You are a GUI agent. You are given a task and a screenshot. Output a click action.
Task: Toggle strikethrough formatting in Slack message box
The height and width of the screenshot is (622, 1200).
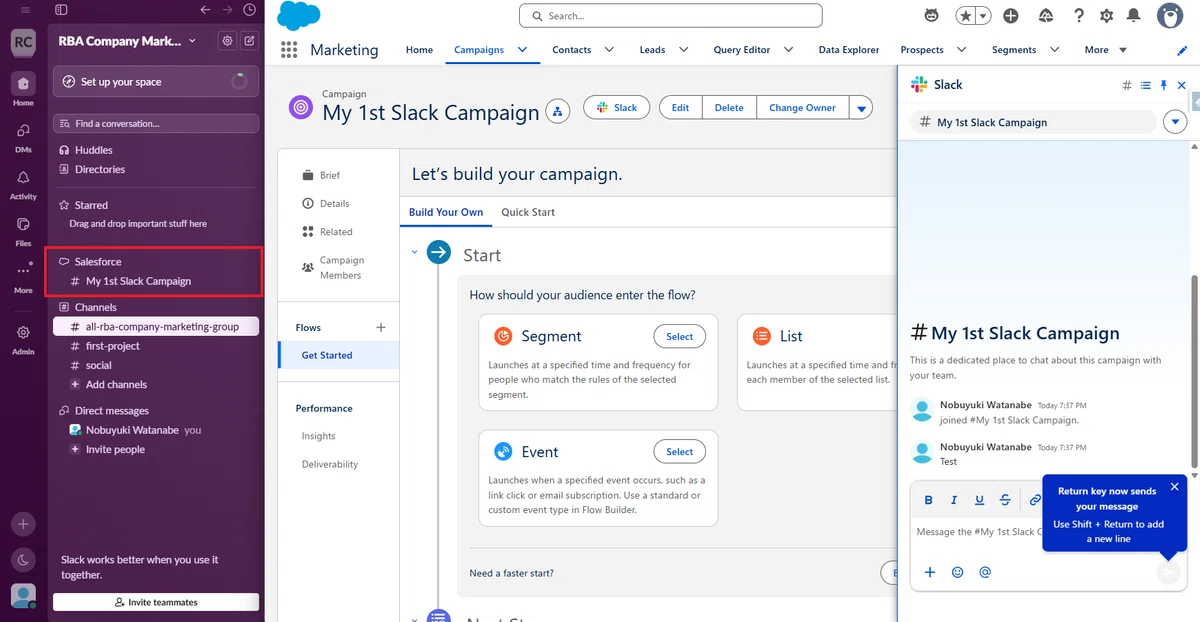(x=1005, y=500)
